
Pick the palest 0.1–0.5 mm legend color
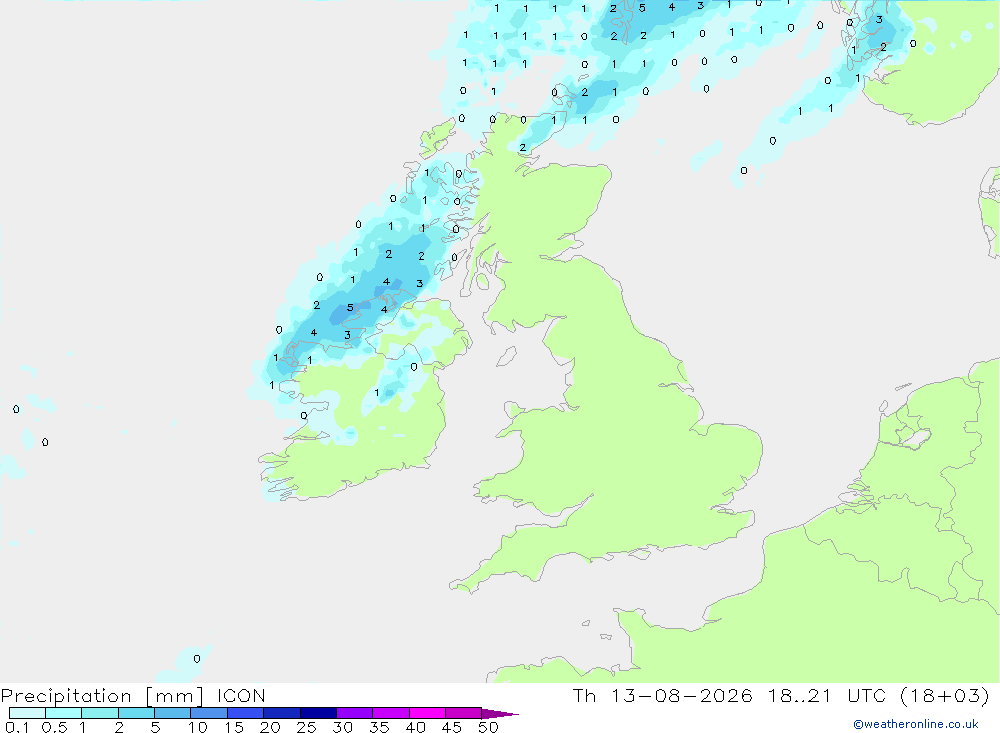coord(27,713)
